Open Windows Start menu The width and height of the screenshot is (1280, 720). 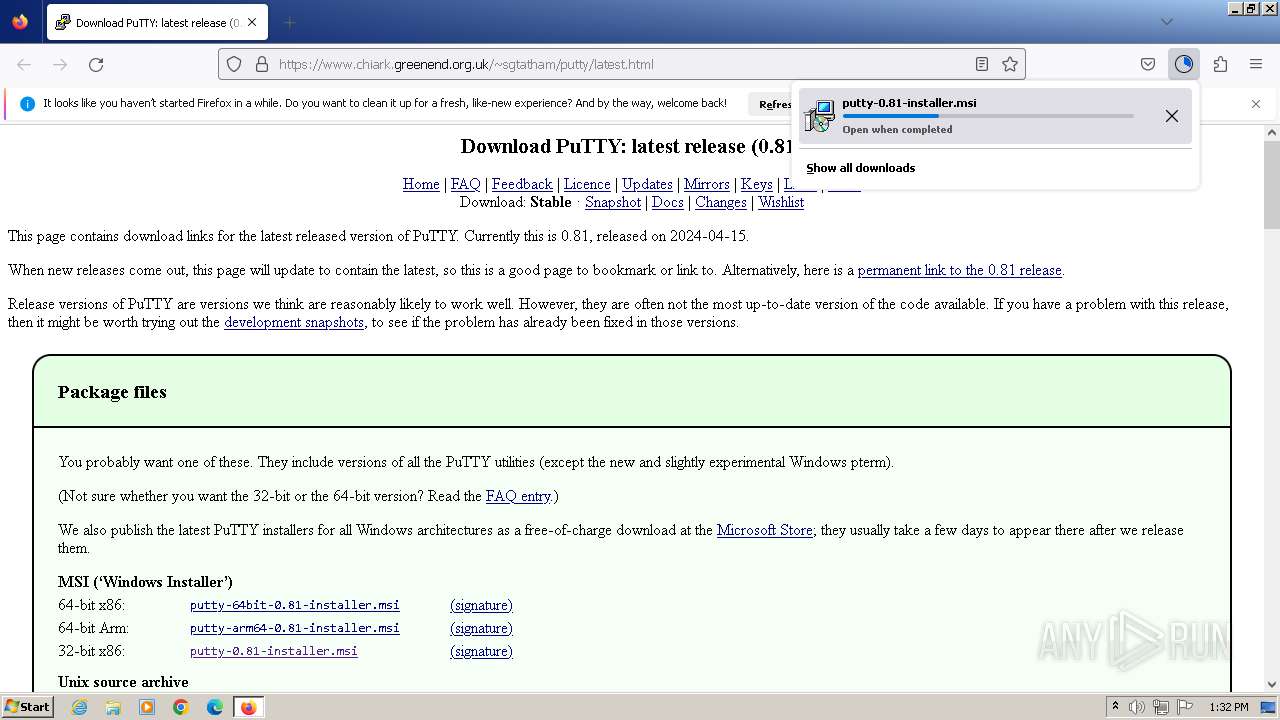27,707
